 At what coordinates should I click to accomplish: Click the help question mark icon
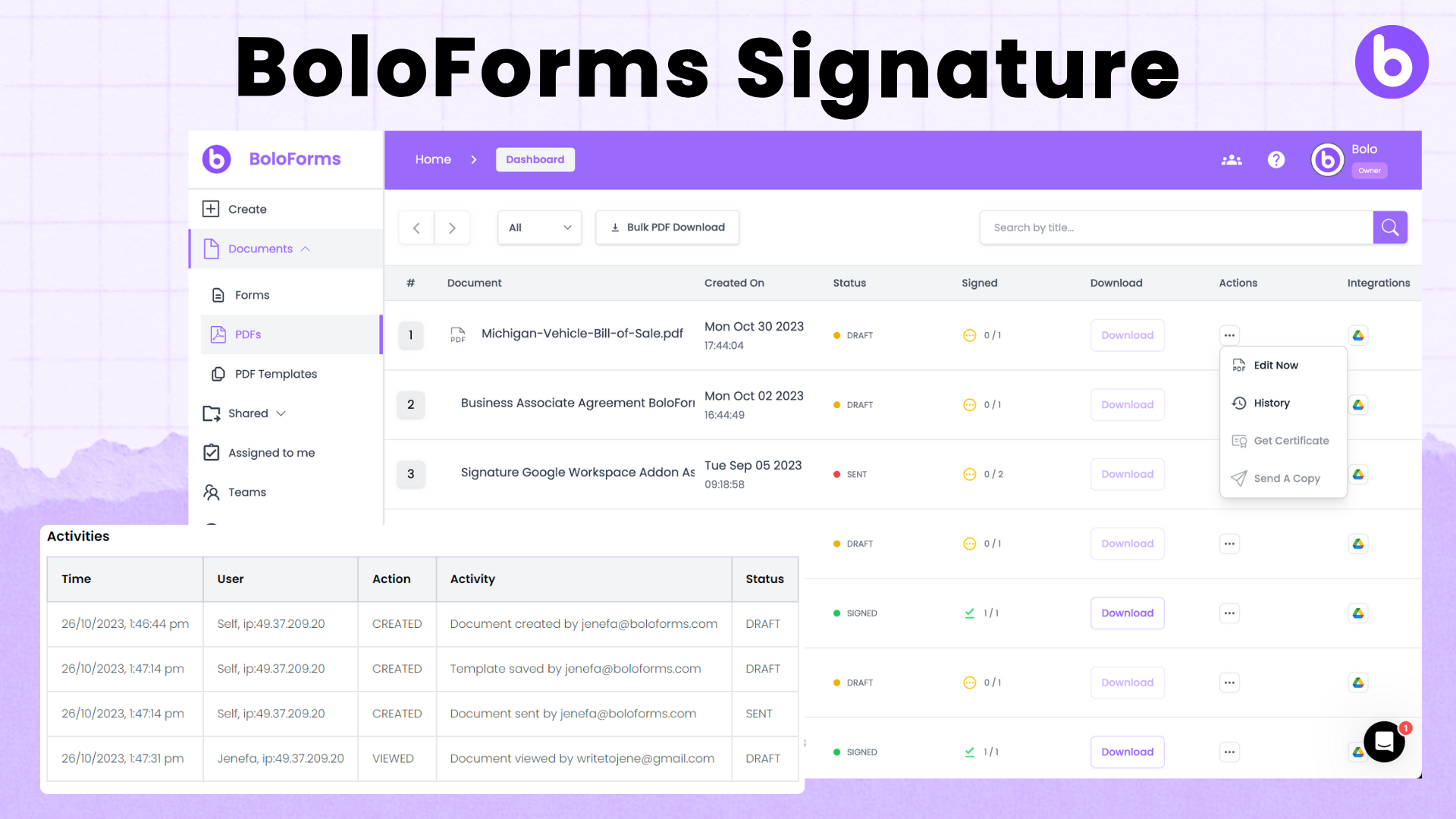[x=1277, y=160]
